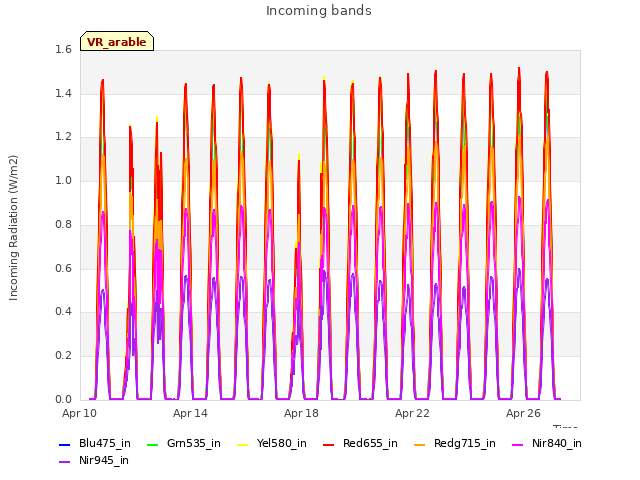Click the 0.2 y-axis tick label
Viewport: 640px width, 480px height.
click(63, 356)
